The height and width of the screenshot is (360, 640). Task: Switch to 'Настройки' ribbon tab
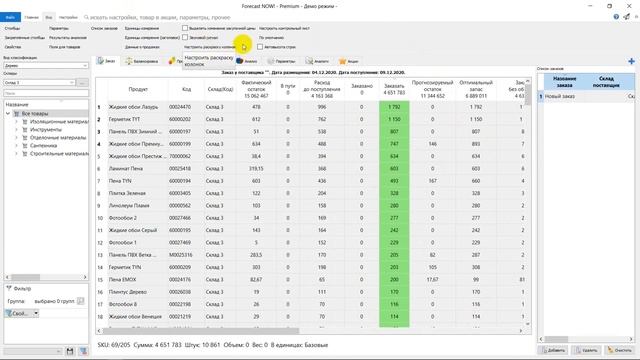coord(68,18)
